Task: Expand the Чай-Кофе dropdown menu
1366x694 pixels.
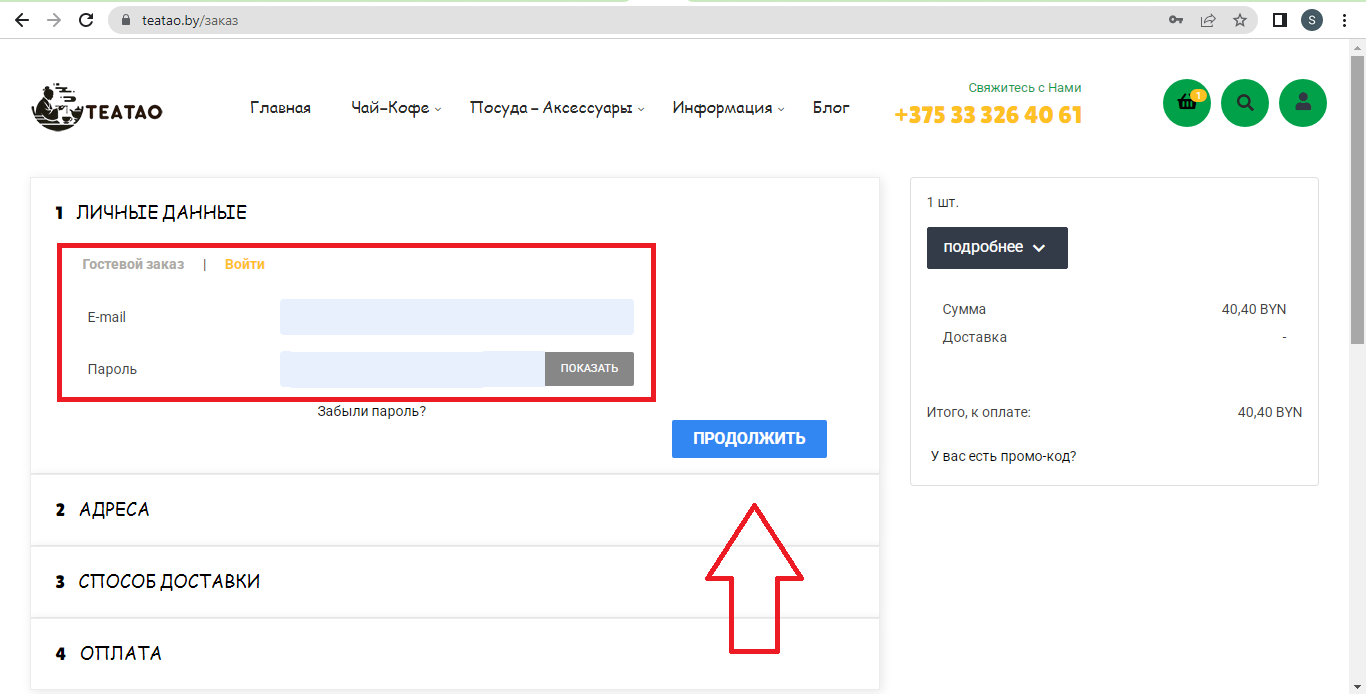Action: tap(395, 108)
